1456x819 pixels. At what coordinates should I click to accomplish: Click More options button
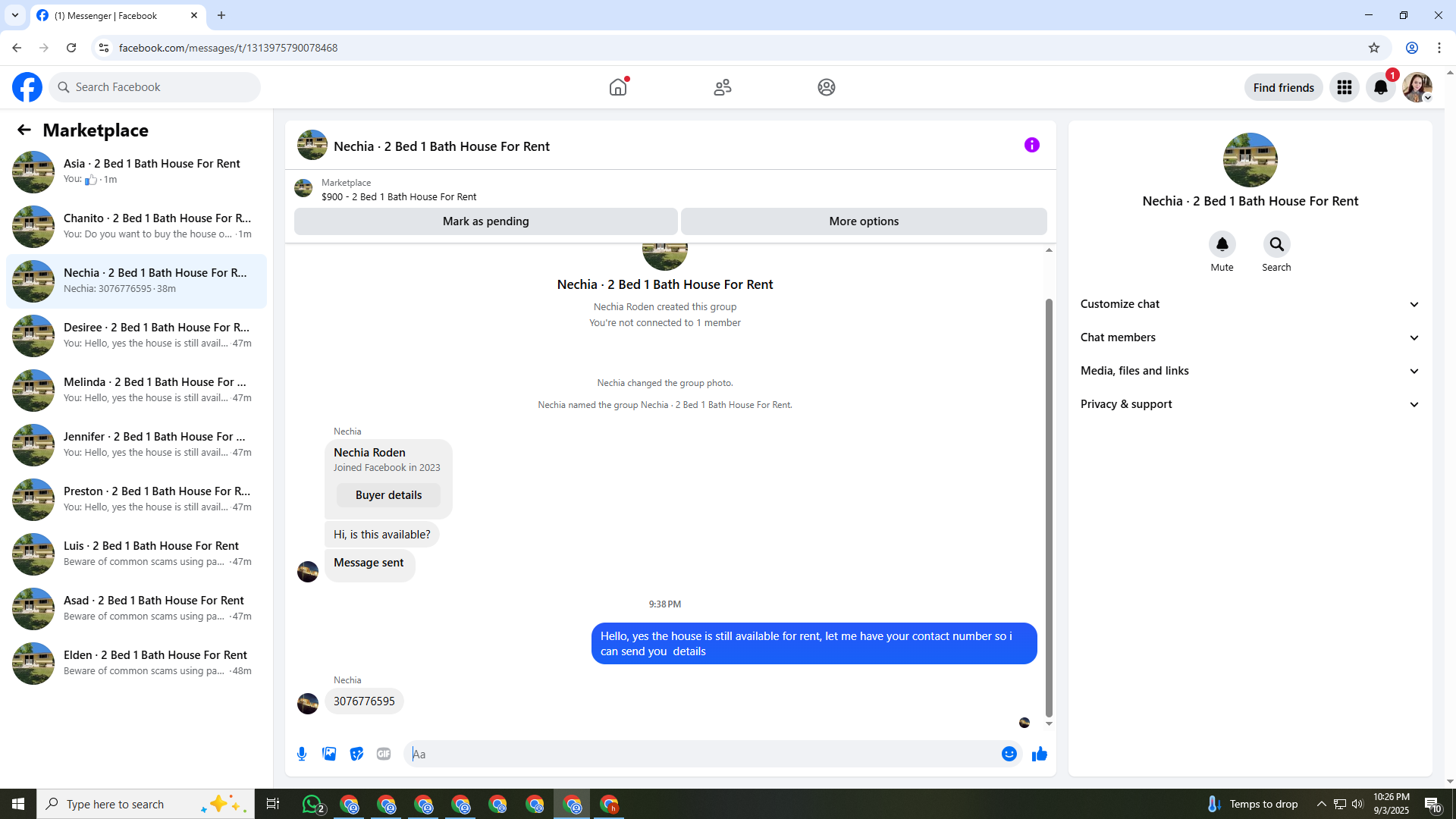coord(864,221)
